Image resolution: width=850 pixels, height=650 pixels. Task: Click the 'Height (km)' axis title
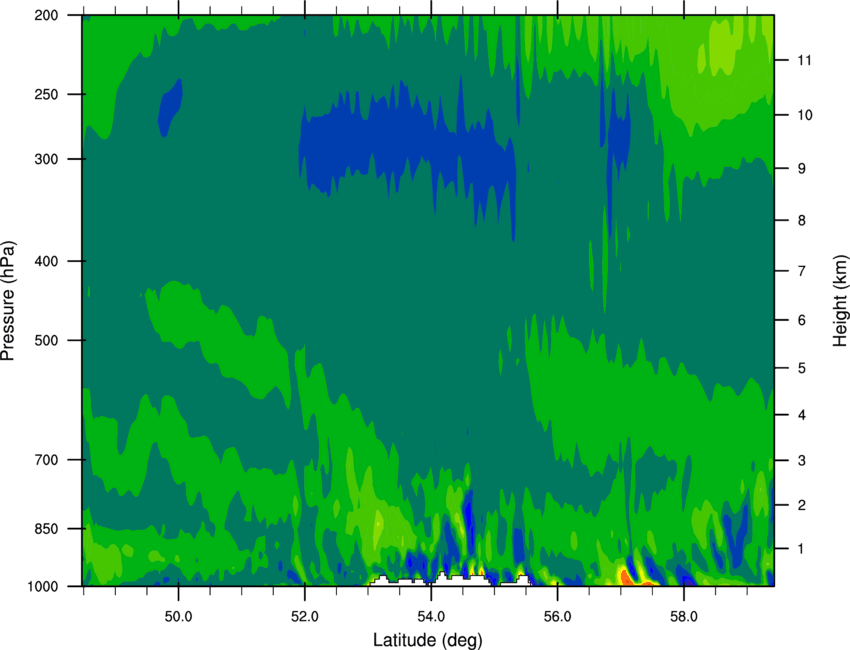click(x=840, y=300)
